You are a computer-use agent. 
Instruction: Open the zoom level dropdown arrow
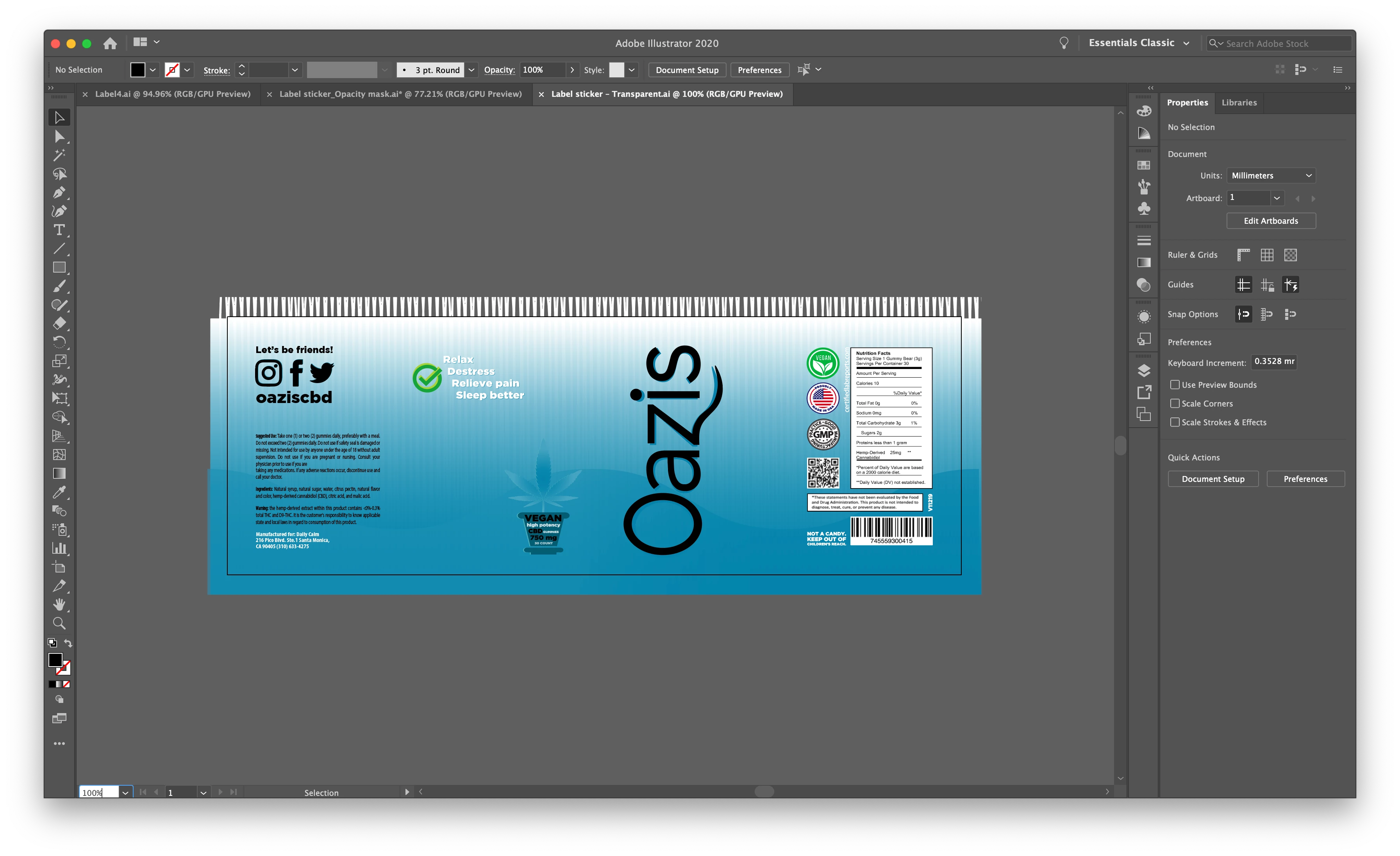(125, 792)
